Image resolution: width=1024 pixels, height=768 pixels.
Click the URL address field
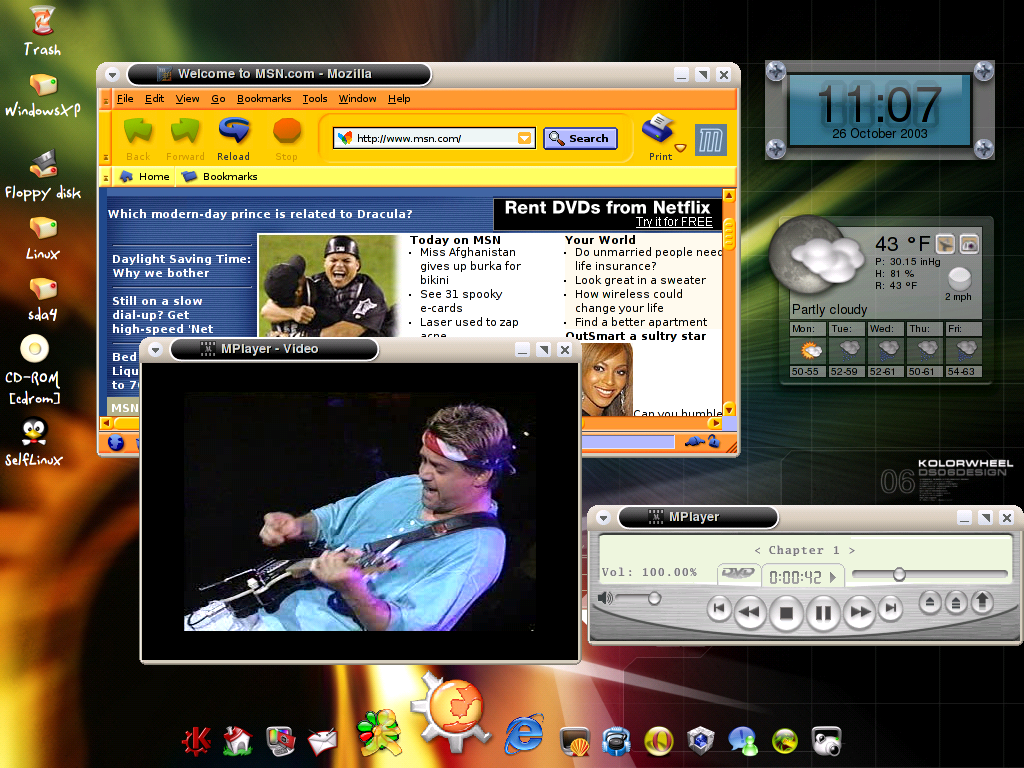point(434,138)
